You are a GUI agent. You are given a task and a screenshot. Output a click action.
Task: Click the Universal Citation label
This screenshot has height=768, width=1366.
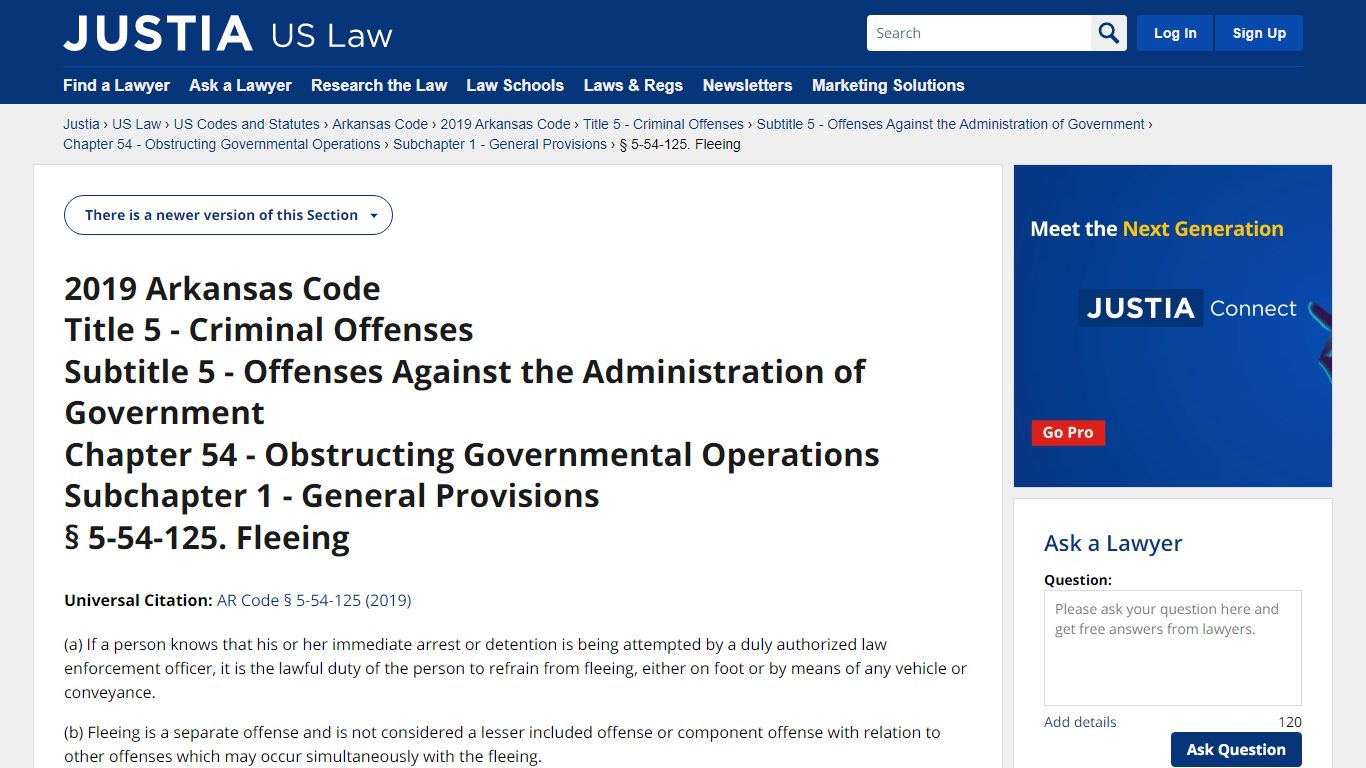[138, 600]
